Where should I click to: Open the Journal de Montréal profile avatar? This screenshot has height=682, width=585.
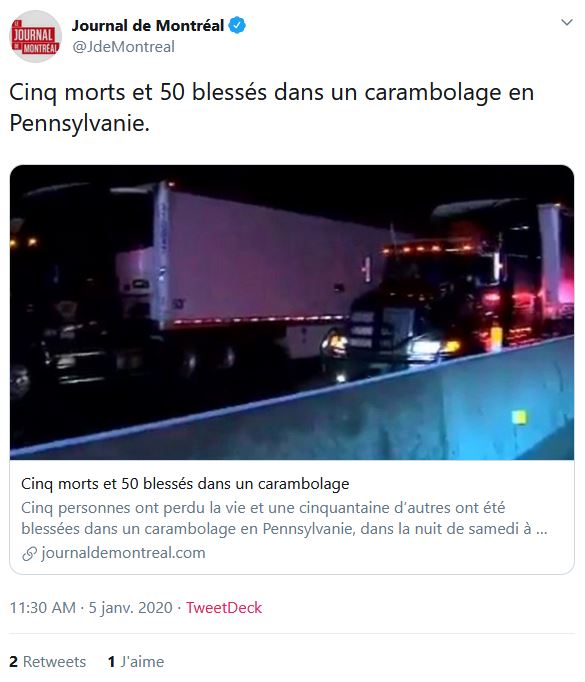36,36
